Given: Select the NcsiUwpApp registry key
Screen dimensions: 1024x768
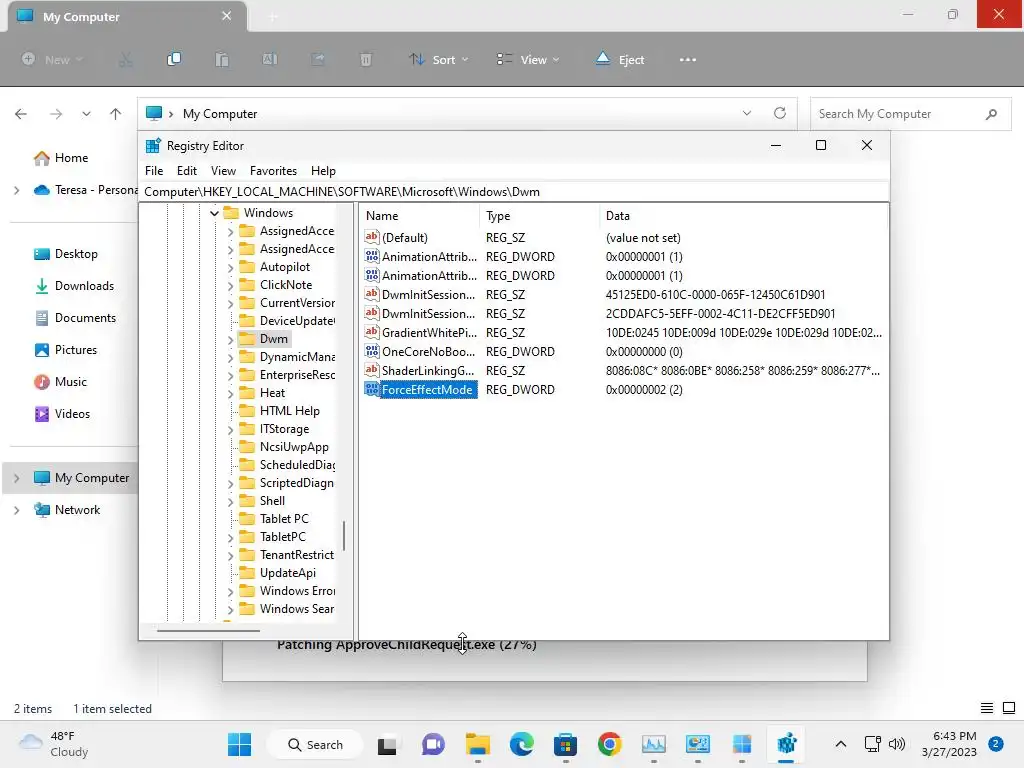Looking at the screenshot, I should [x=294, y=447].
